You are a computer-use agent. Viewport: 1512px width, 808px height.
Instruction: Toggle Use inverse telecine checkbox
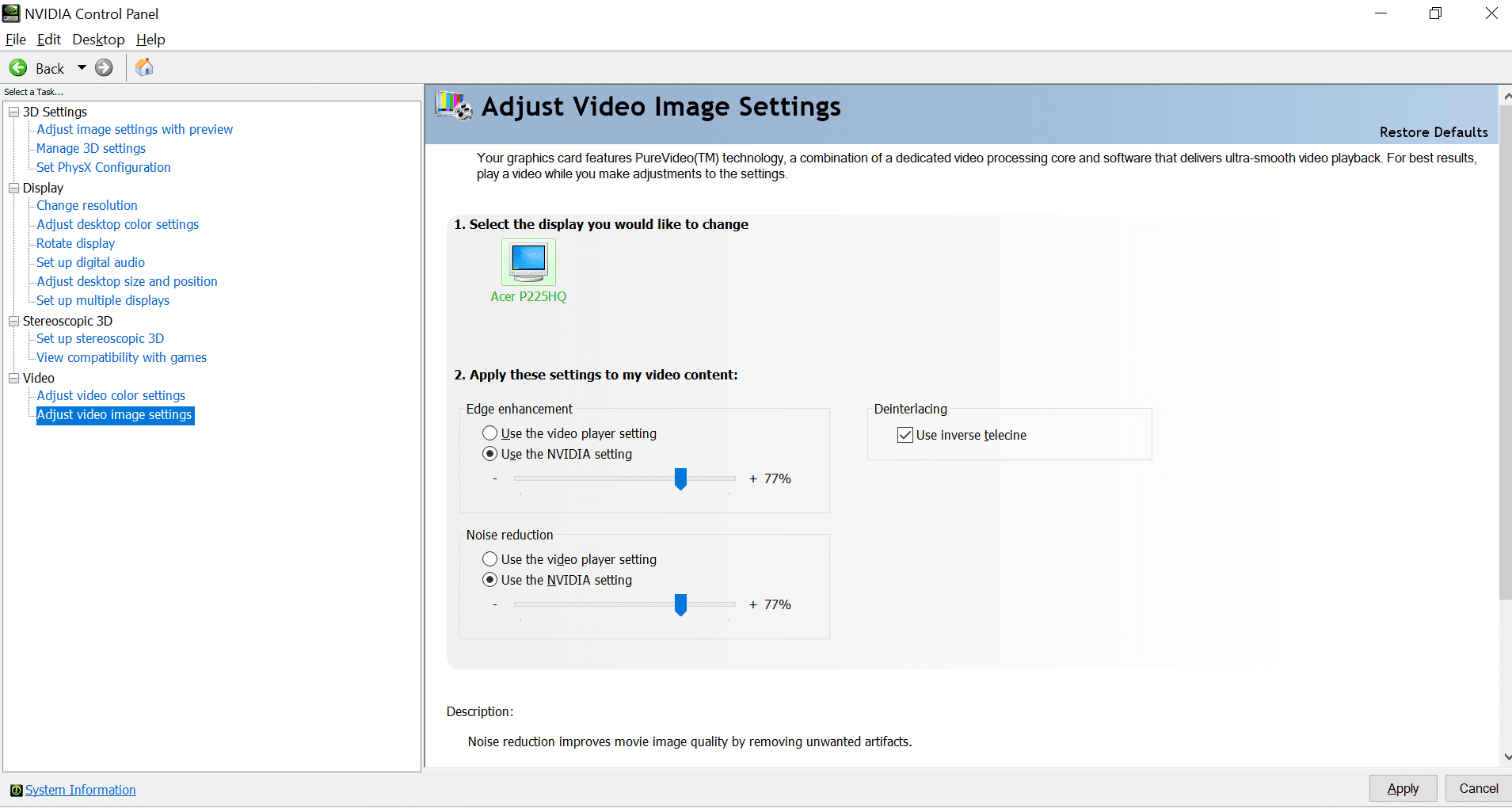click(x=905, y=435)
